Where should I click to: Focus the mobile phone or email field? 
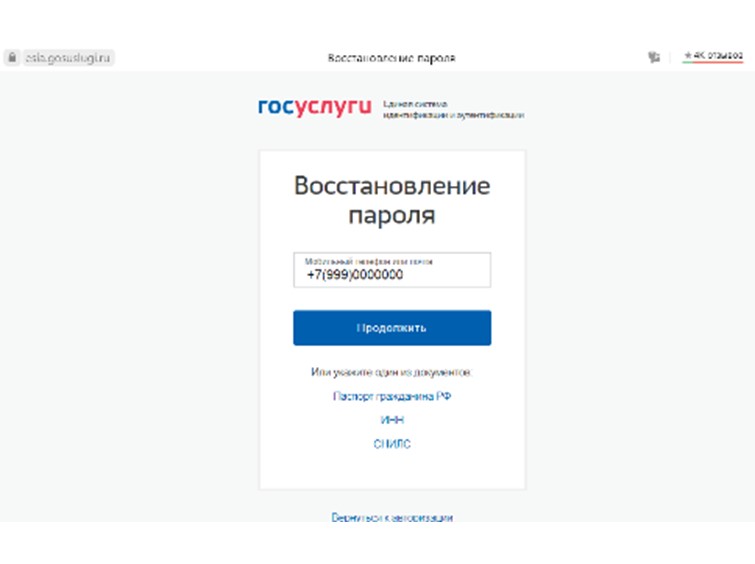click(391, 270)
